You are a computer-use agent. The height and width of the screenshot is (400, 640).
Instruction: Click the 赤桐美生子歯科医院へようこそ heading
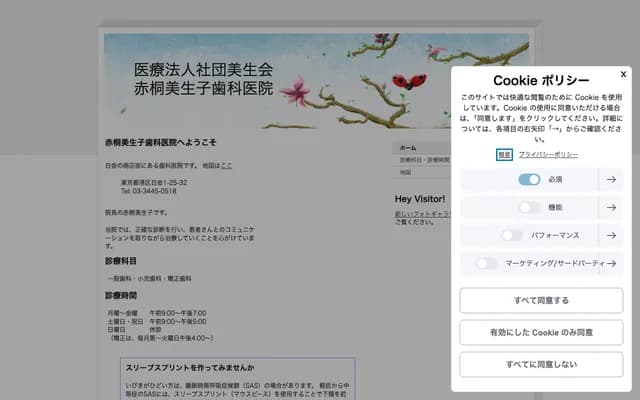(x=160, y=142)
